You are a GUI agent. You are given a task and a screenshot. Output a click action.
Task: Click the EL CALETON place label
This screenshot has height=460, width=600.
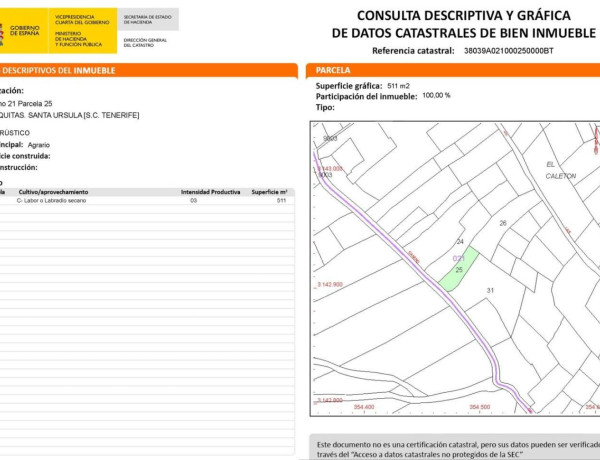coord(560,168)
